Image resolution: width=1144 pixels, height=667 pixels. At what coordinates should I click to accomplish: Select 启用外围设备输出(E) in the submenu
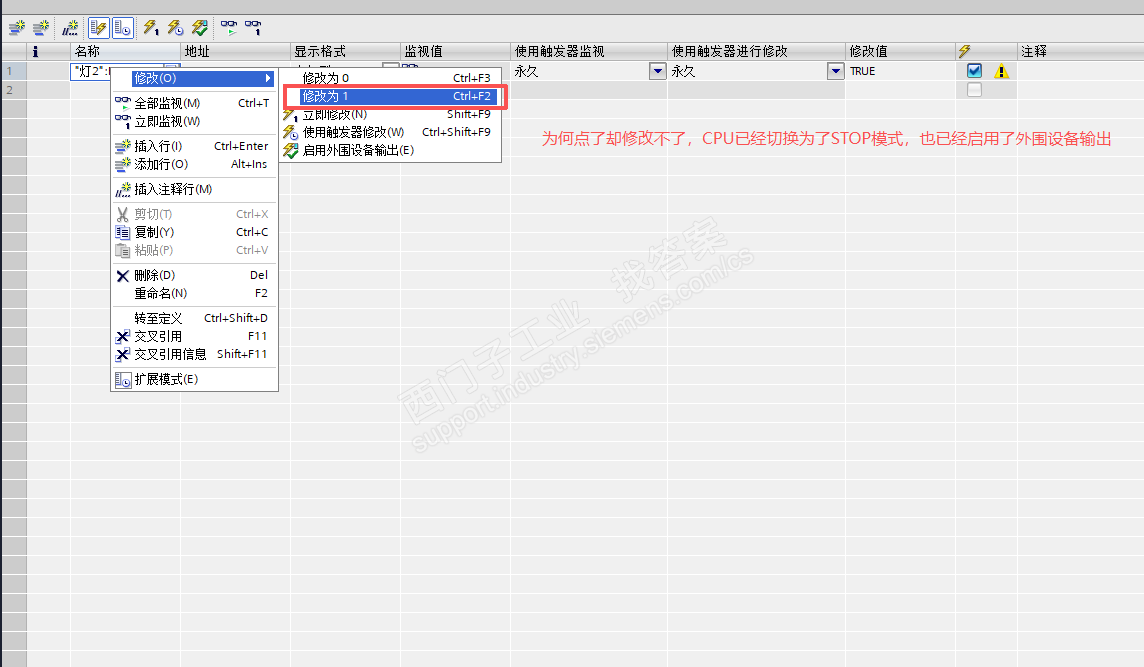(392, 150)
